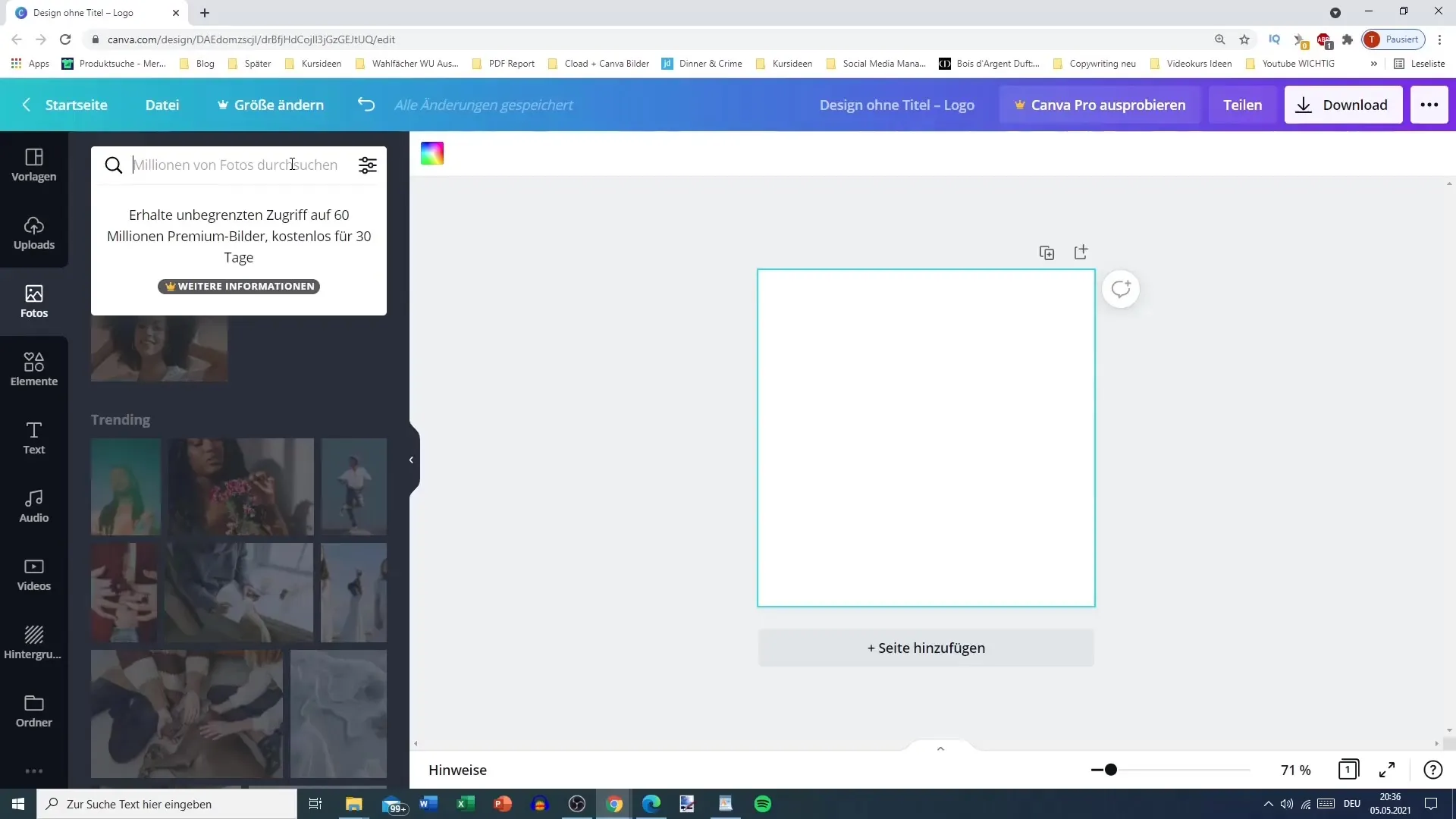Click WEITERE INFORMATIONEN button
1456x819 pixels.
tap(239, 286)
